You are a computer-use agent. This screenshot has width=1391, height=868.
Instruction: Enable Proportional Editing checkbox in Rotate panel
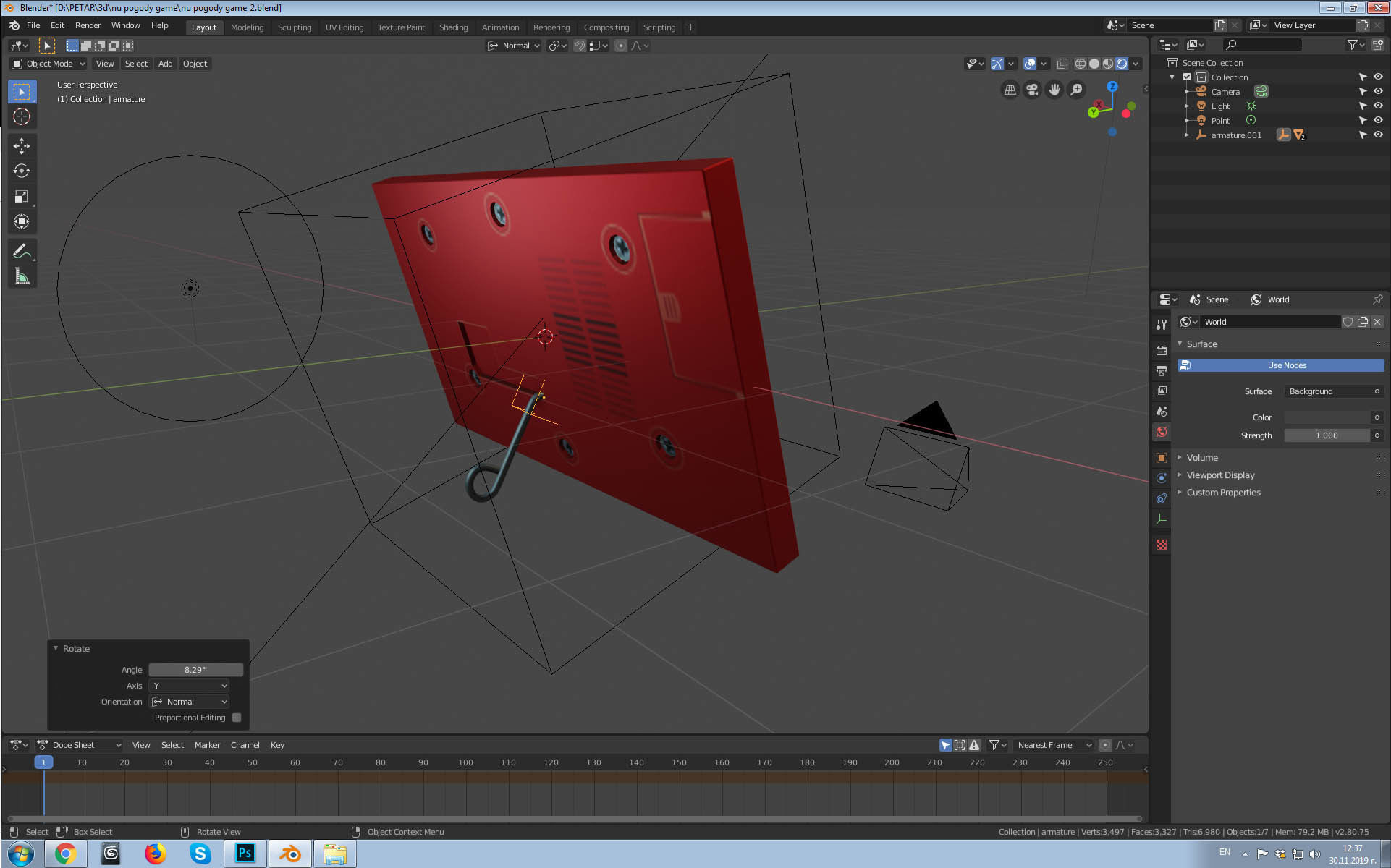coord(237,718)
